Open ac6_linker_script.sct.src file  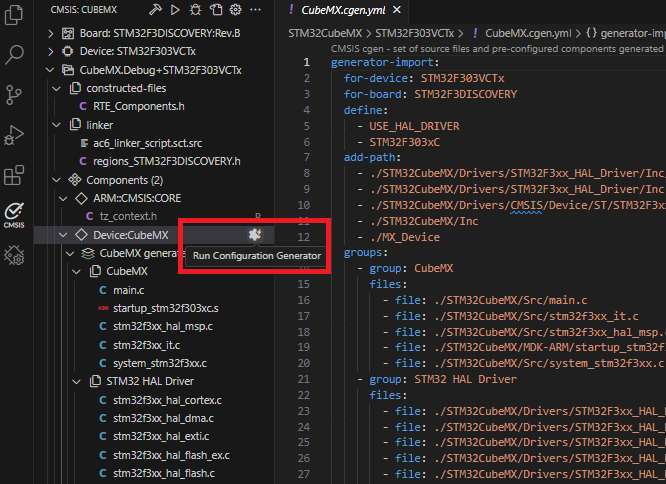tap(147, 144)
